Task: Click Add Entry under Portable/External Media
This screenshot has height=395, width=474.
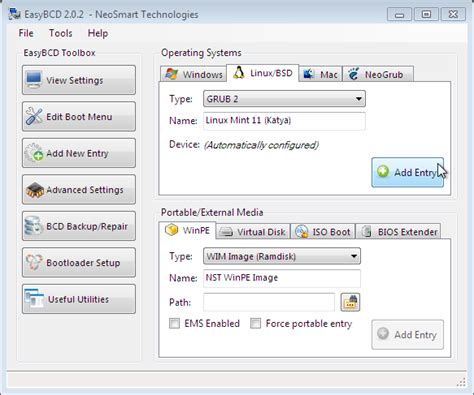Action: click(x=407, y=335)
